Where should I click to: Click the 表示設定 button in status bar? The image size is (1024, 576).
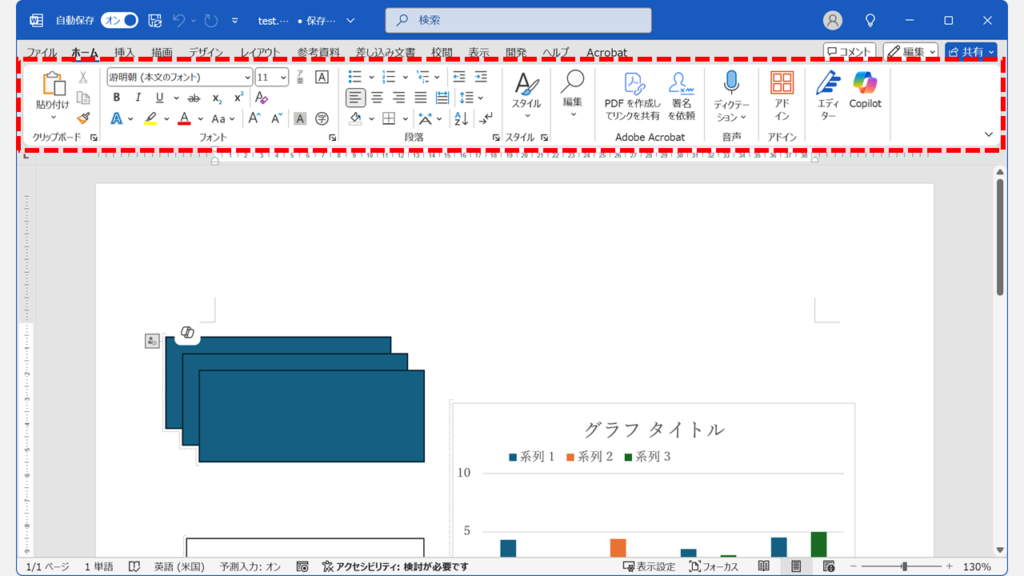point(649,566)
